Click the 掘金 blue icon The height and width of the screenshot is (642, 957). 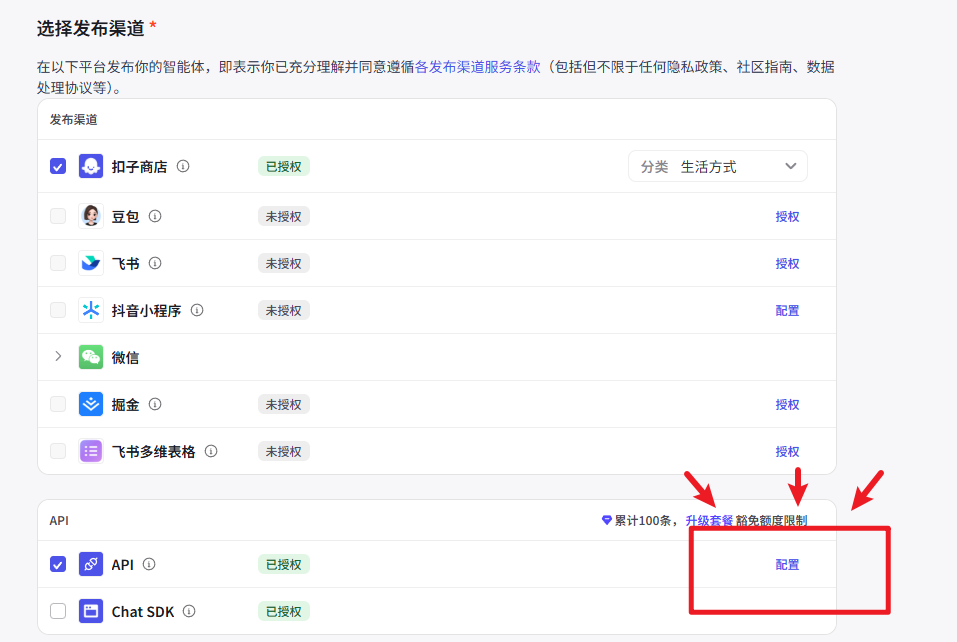point(91,404)
